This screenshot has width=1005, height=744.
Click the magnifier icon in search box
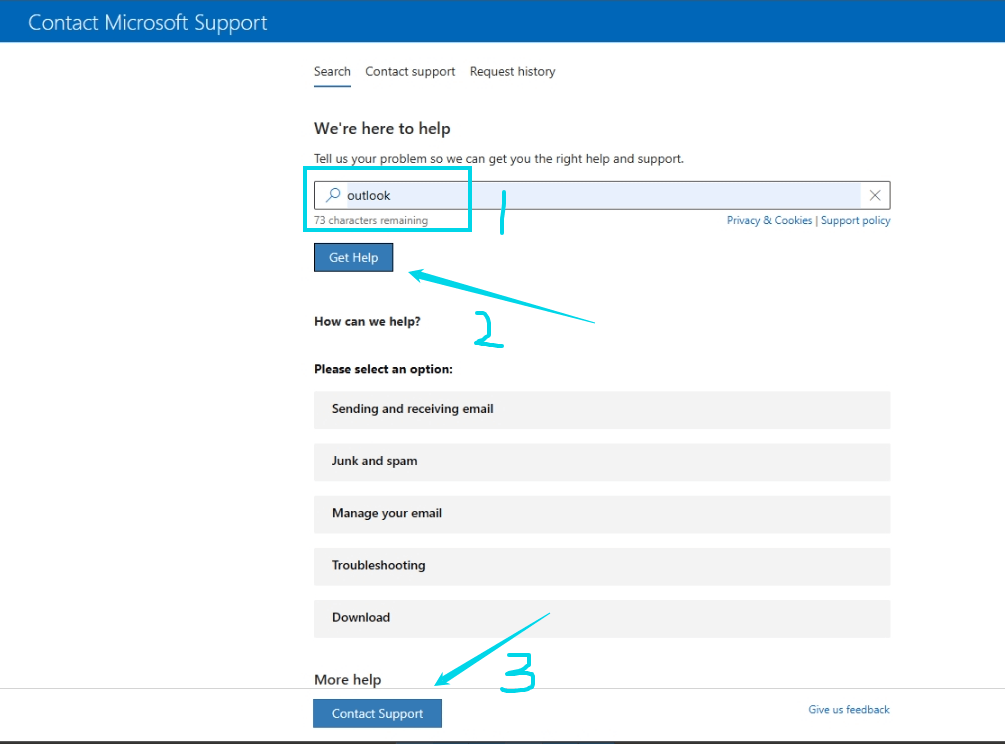[333, 195]
